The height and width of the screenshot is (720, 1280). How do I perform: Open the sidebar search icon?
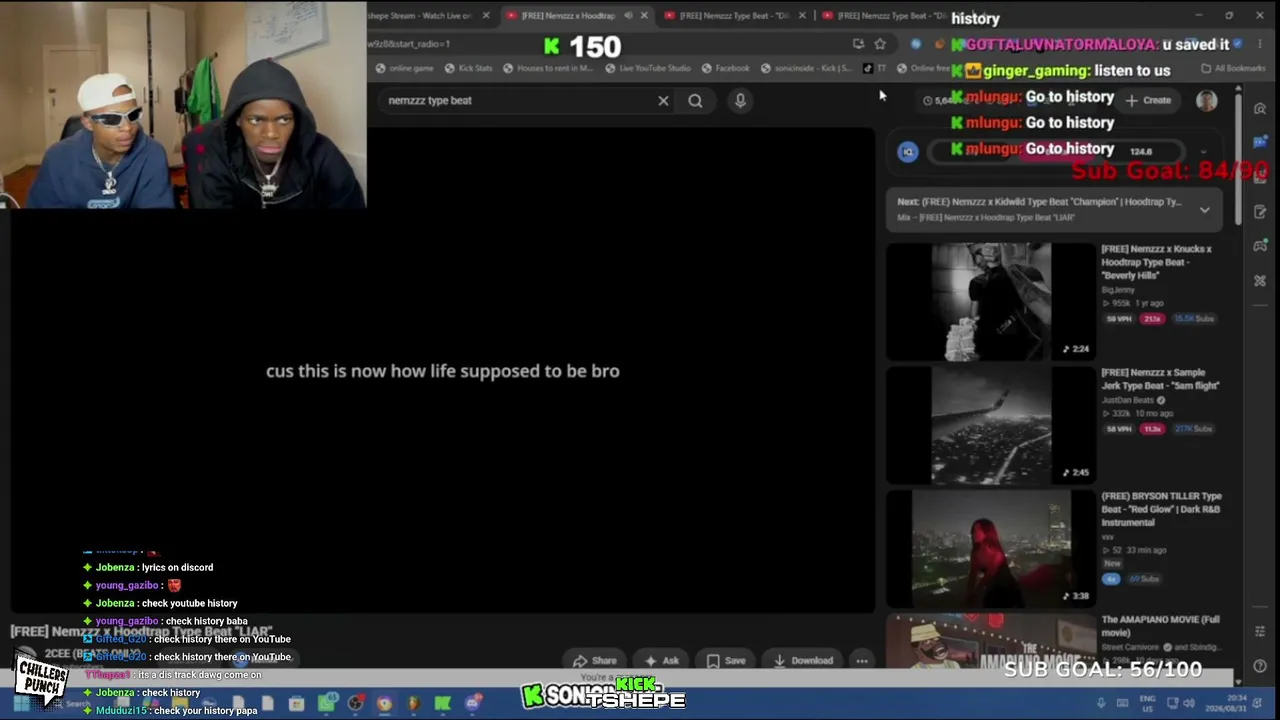pos(1260,108)
